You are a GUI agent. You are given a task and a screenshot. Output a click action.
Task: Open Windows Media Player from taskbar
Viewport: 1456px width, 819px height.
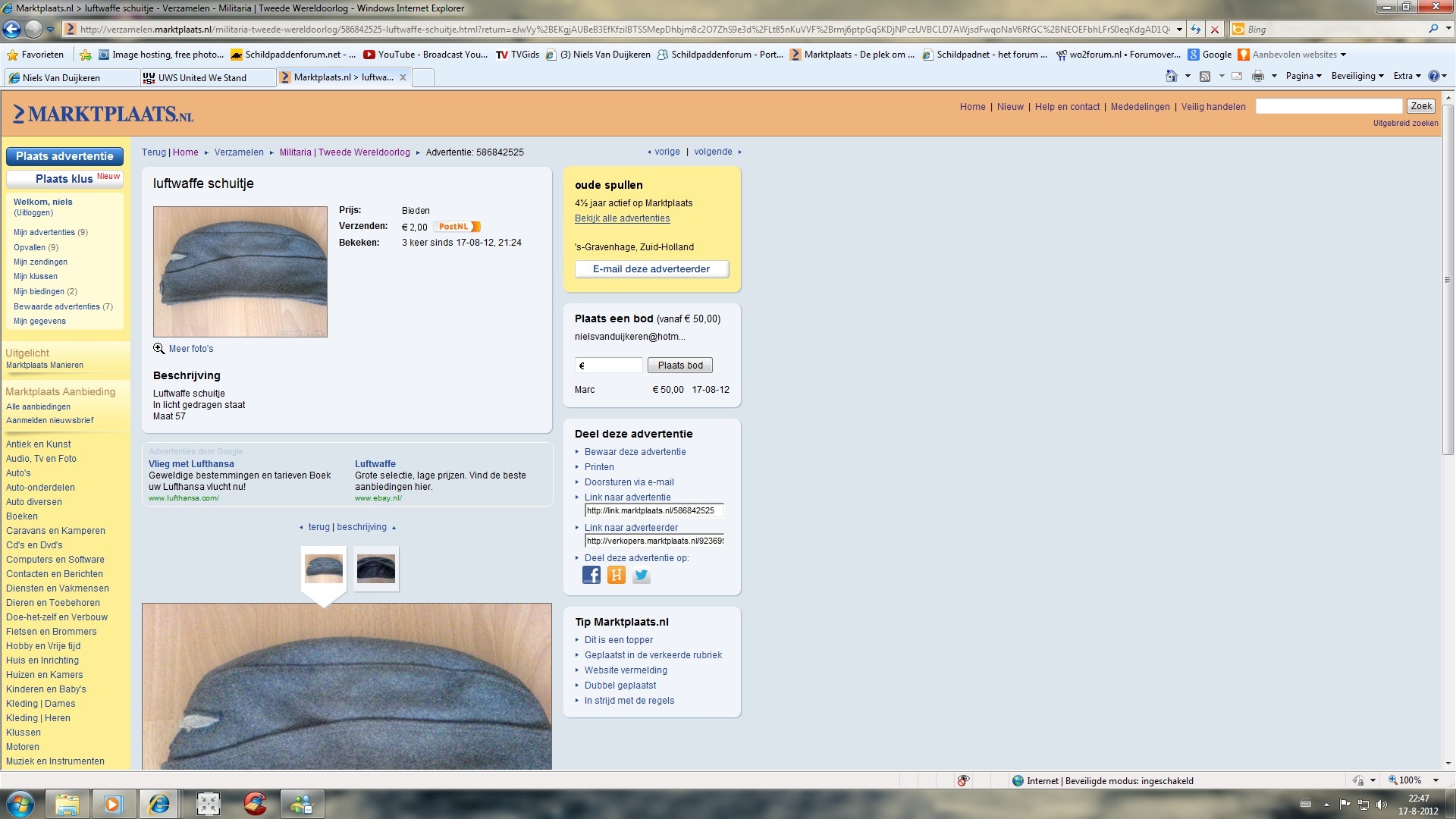pos(113,804)
